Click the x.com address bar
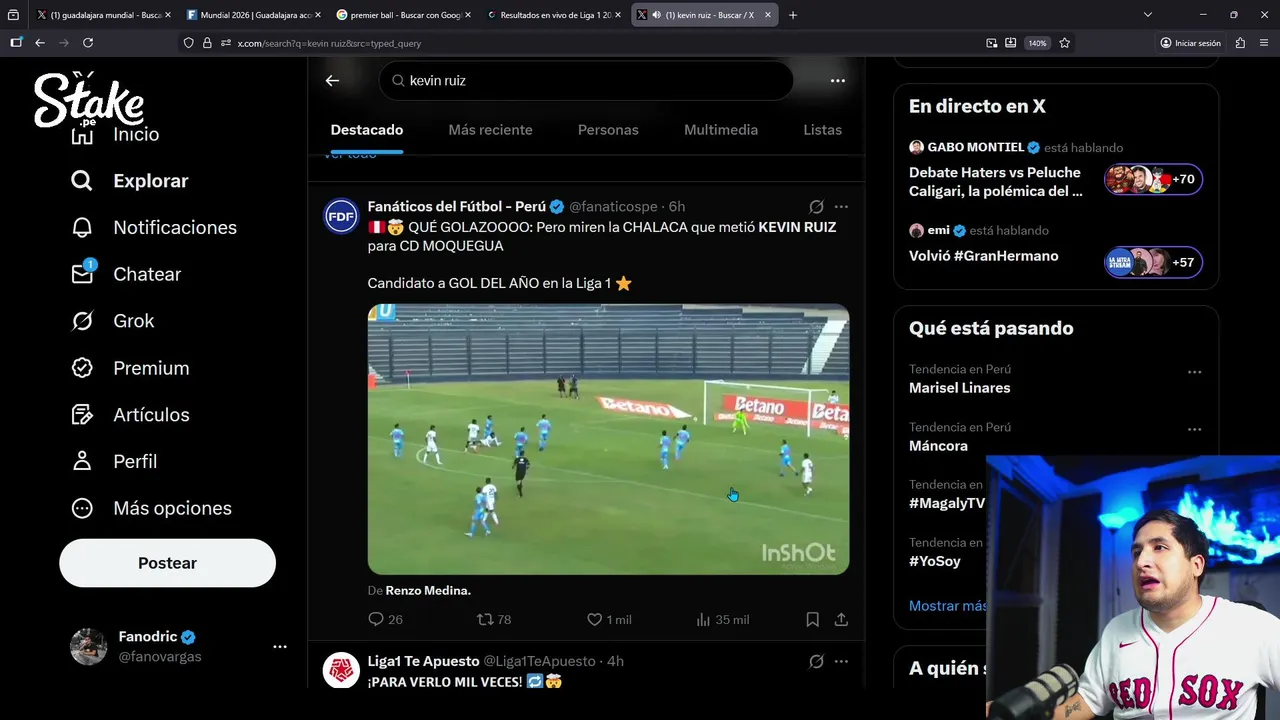Screen dimensions: 1280x720 click(x=580, y=43)
